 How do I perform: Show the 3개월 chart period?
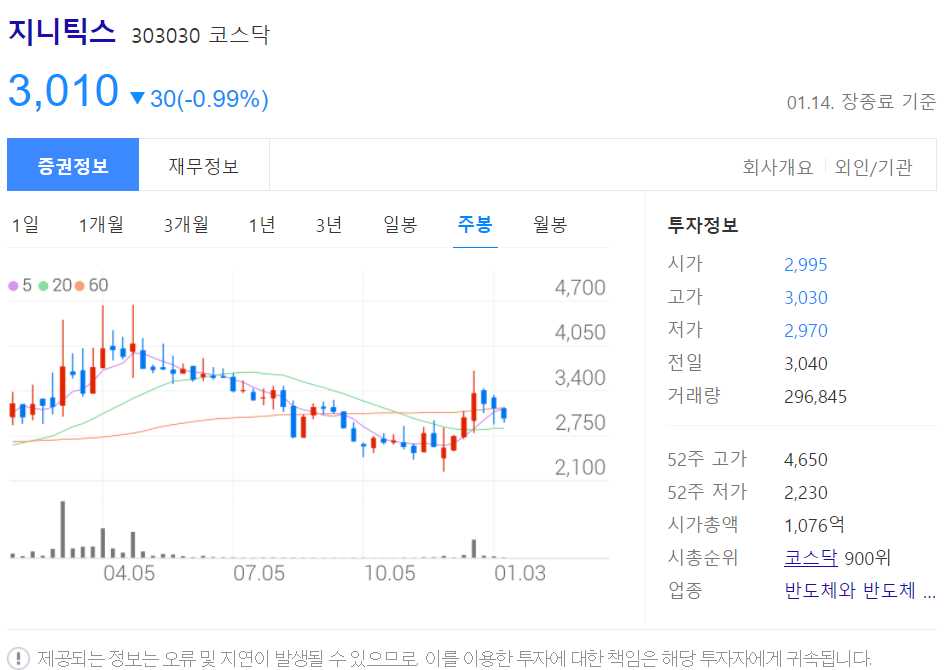coord(186,225)
